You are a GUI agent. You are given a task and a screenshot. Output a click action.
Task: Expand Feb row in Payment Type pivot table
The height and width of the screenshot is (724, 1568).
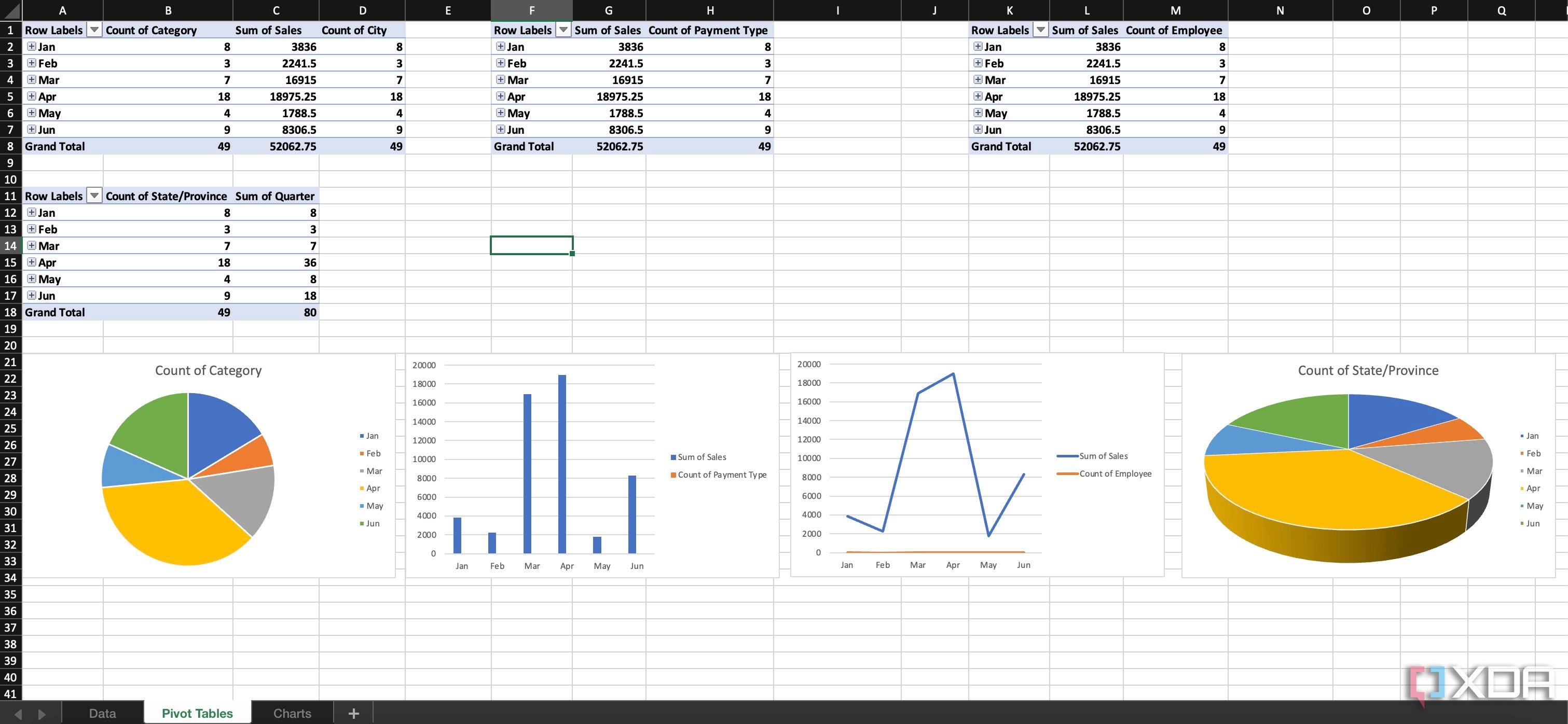tap(500, 63)
